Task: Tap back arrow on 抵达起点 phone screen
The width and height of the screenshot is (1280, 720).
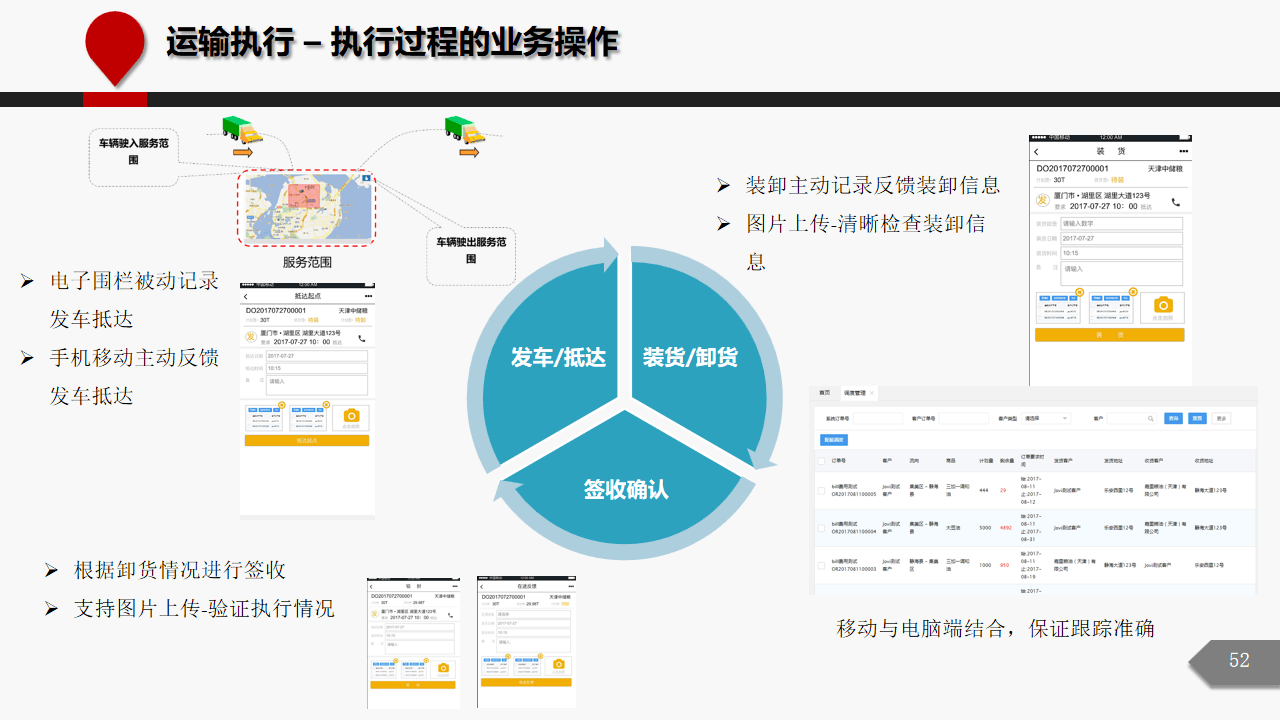Action: coord(247,297)
